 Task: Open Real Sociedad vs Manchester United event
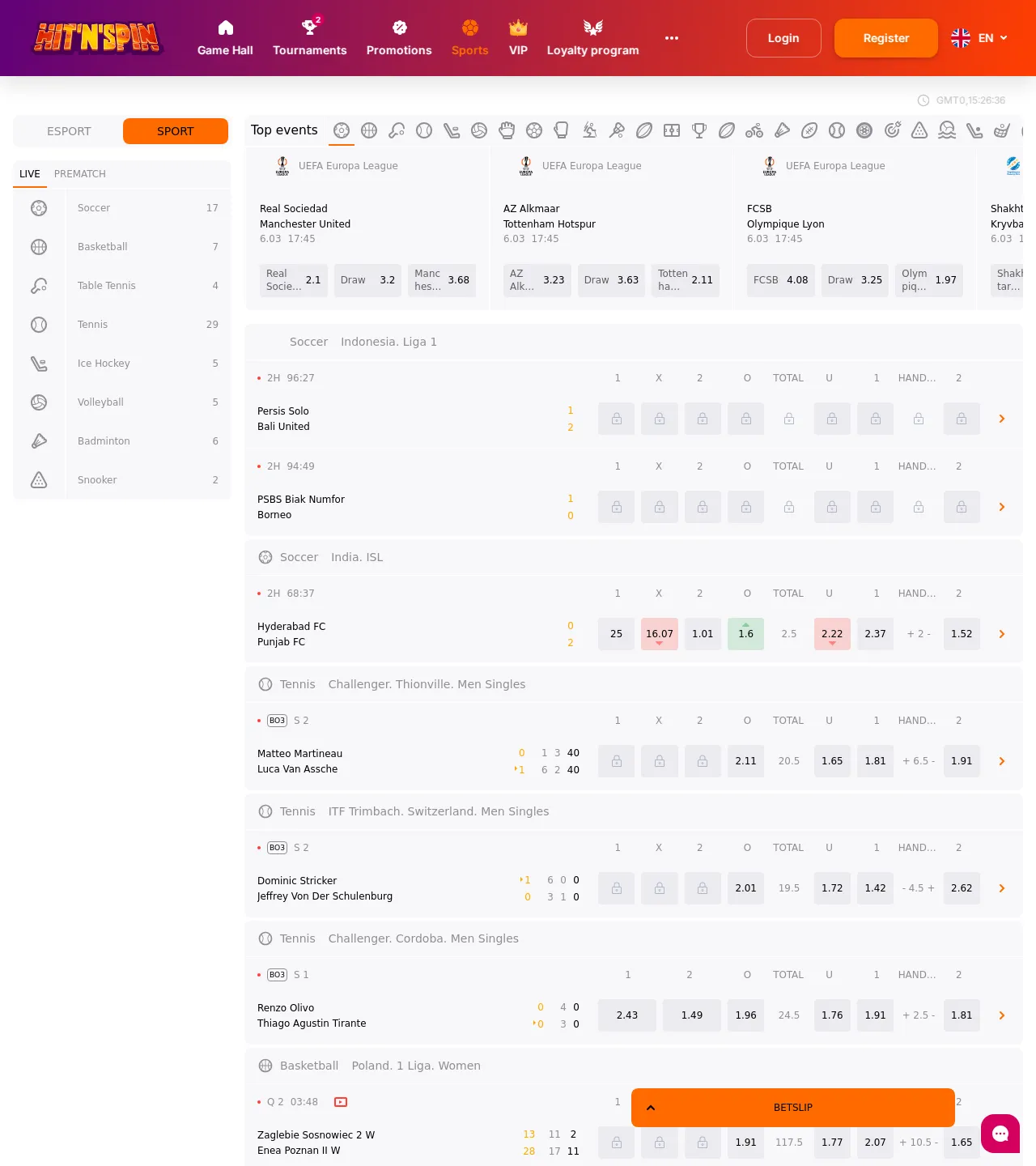[x=305, y=216]
